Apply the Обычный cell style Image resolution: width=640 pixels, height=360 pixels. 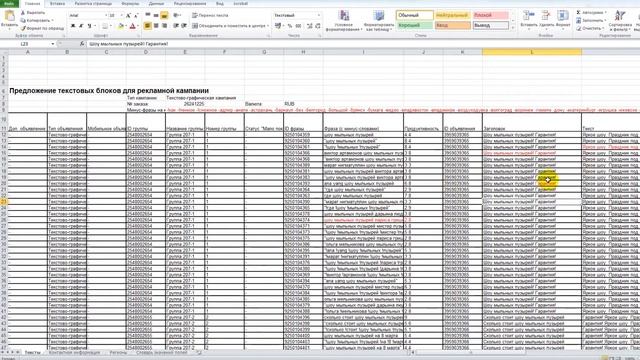[414, 15]
